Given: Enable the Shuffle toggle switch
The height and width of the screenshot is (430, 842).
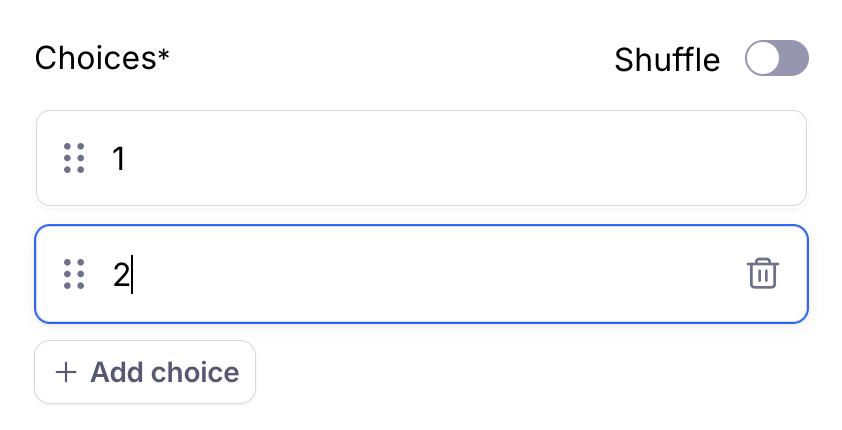Looking at the screenshot, I should pos(776,59).
